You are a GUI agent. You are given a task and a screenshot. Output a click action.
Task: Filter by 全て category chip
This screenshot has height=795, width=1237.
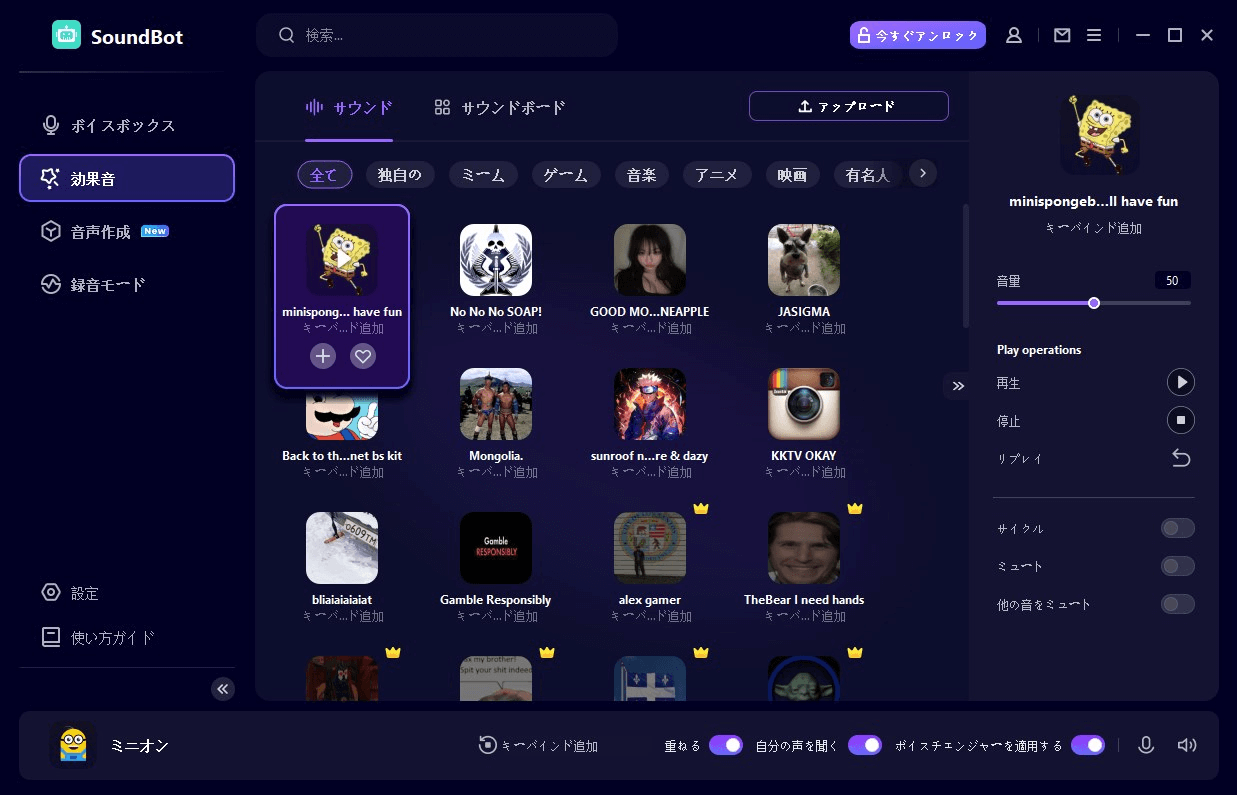tap(324, 174)
